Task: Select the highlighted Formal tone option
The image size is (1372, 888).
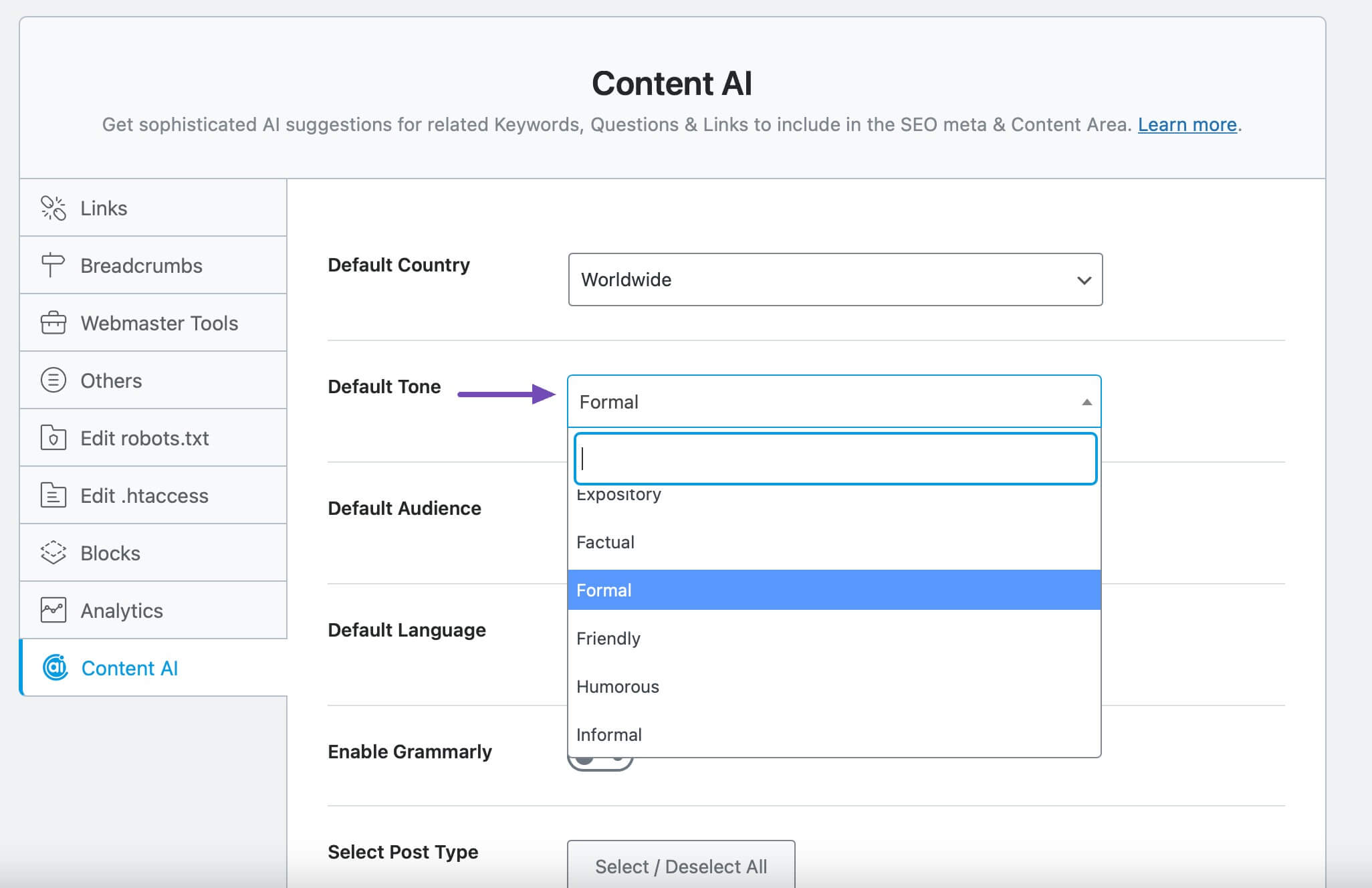Action: coord(834,590)
